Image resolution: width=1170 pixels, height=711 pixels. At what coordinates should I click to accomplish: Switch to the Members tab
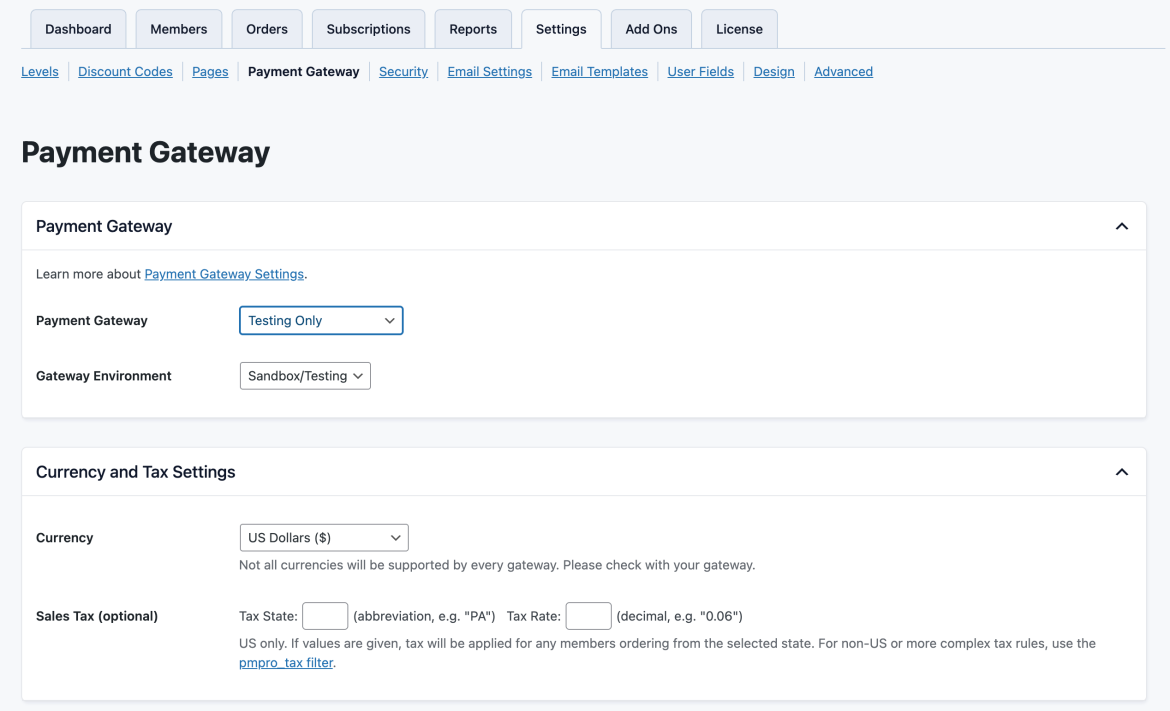coord(179,29)
